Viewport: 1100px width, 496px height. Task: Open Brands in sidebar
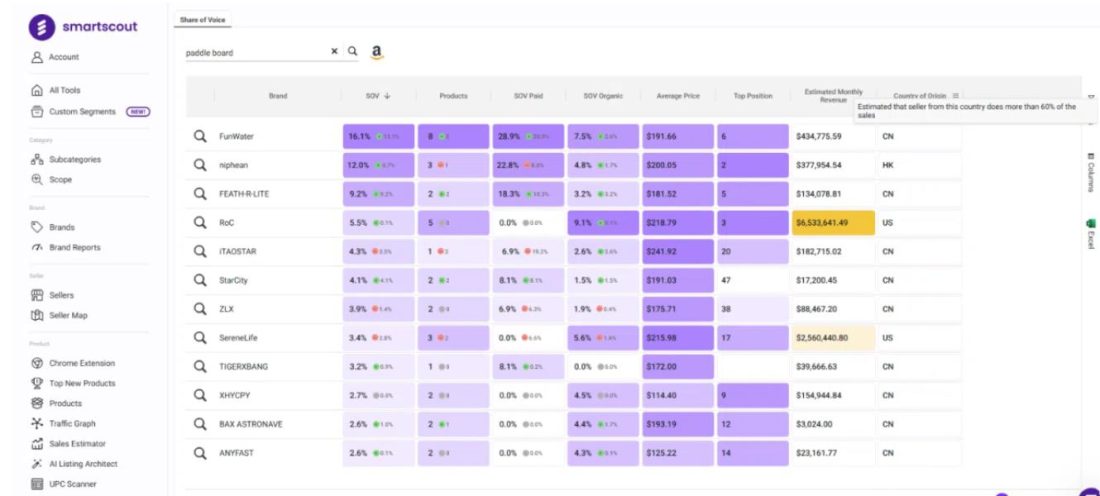53,227
